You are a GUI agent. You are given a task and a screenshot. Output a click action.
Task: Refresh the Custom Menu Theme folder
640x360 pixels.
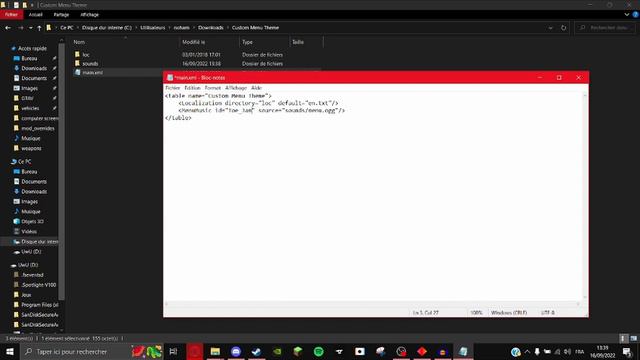[564, 28]
